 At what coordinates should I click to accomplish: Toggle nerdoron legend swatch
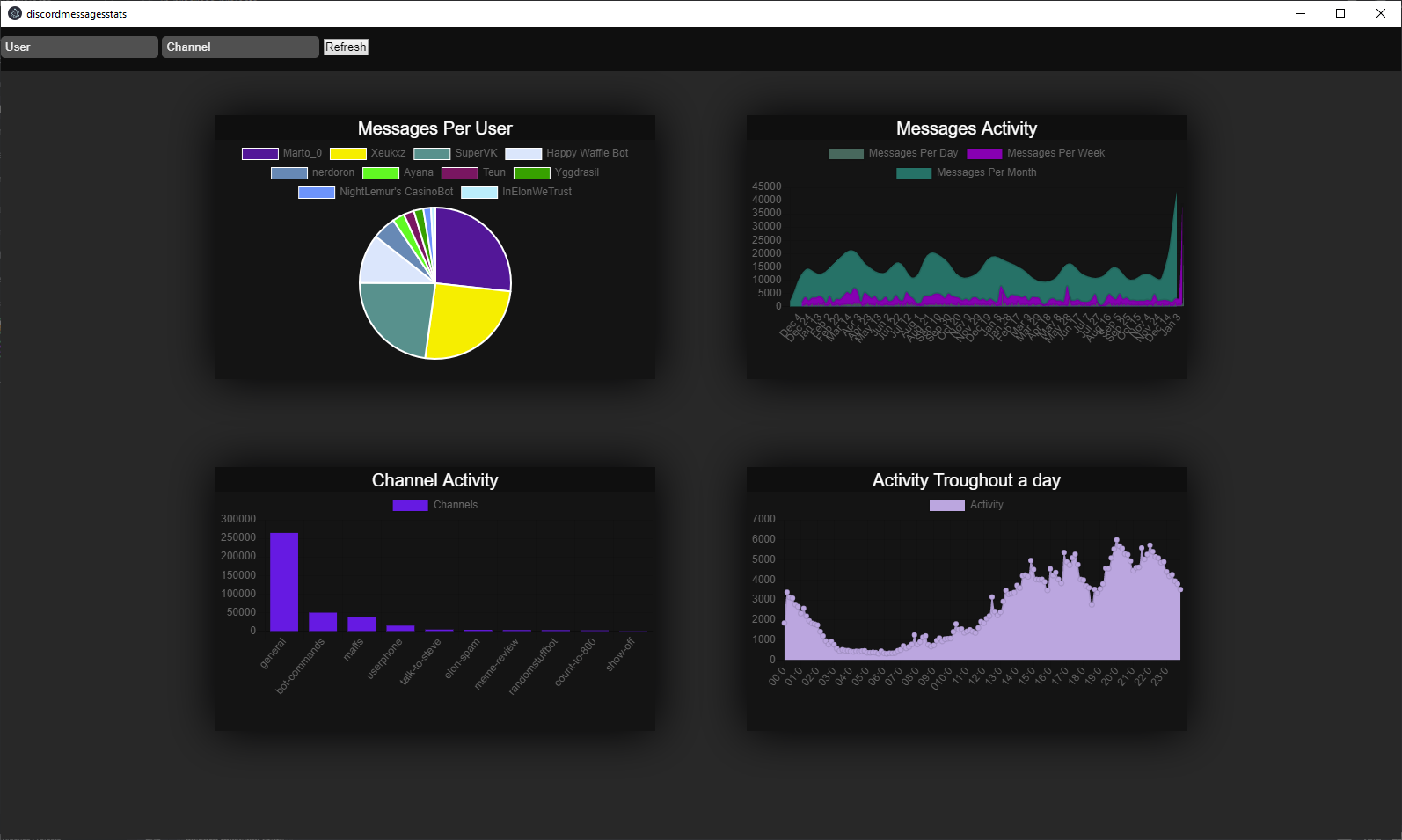289,173
